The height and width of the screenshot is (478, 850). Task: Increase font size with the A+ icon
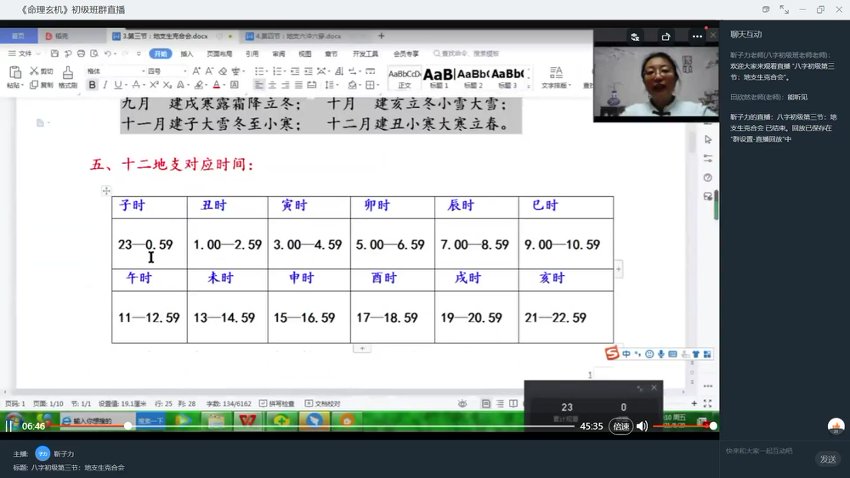click(196, 71)
